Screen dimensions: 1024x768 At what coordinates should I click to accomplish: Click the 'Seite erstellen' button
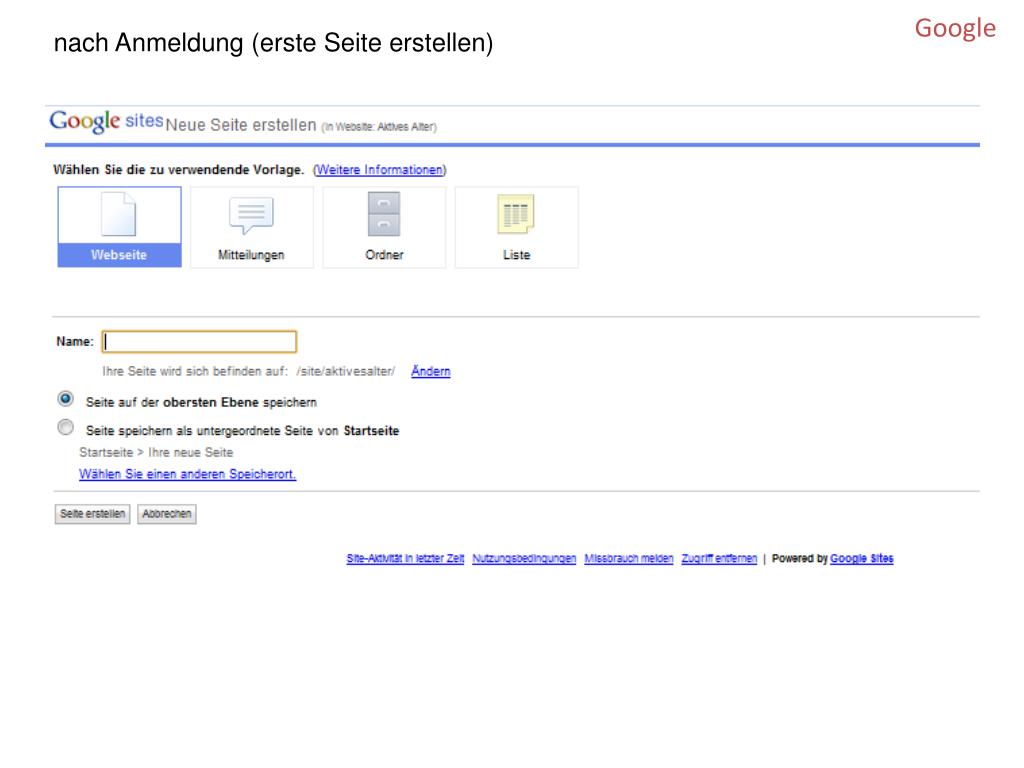92,514
